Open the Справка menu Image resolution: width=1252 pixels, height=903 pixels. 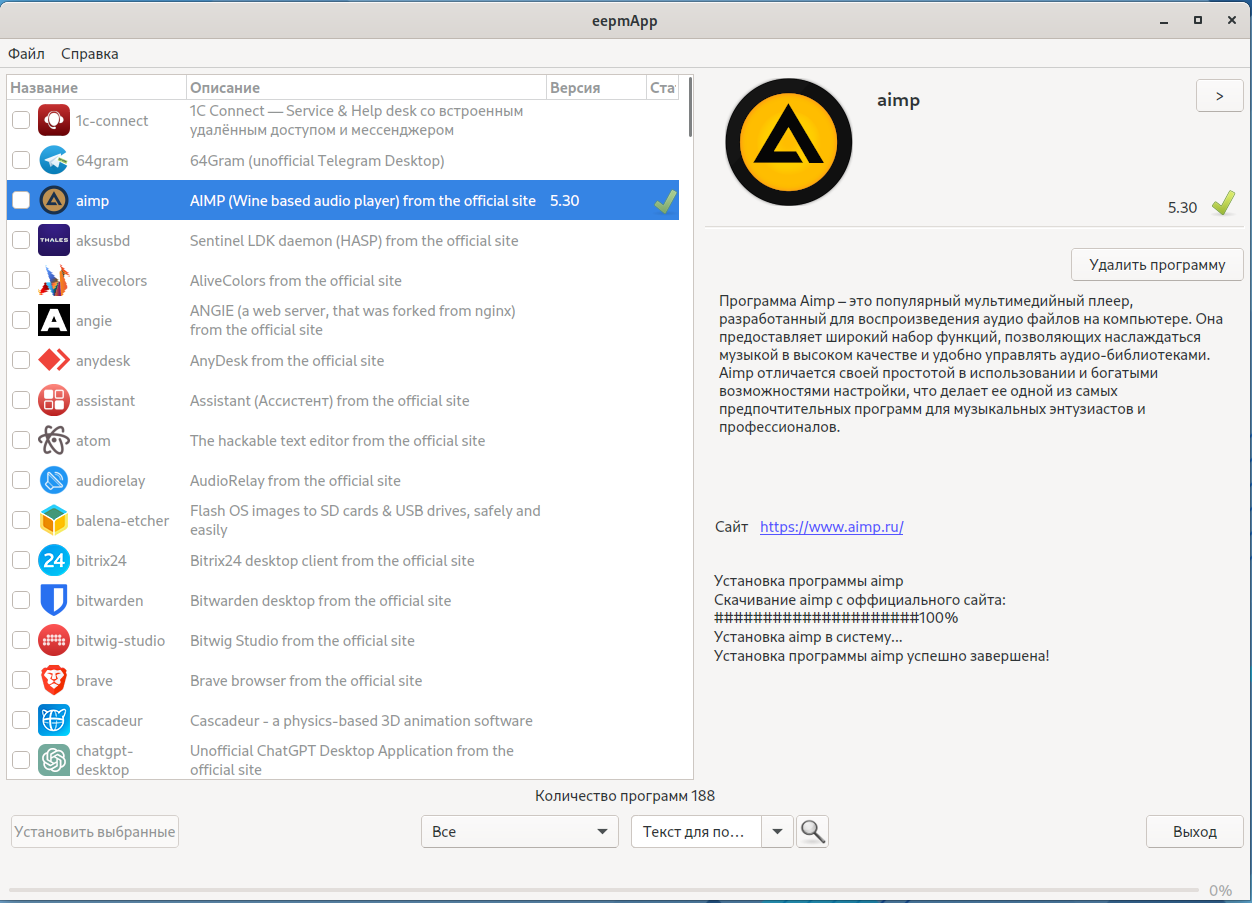[x=89, y=54]
